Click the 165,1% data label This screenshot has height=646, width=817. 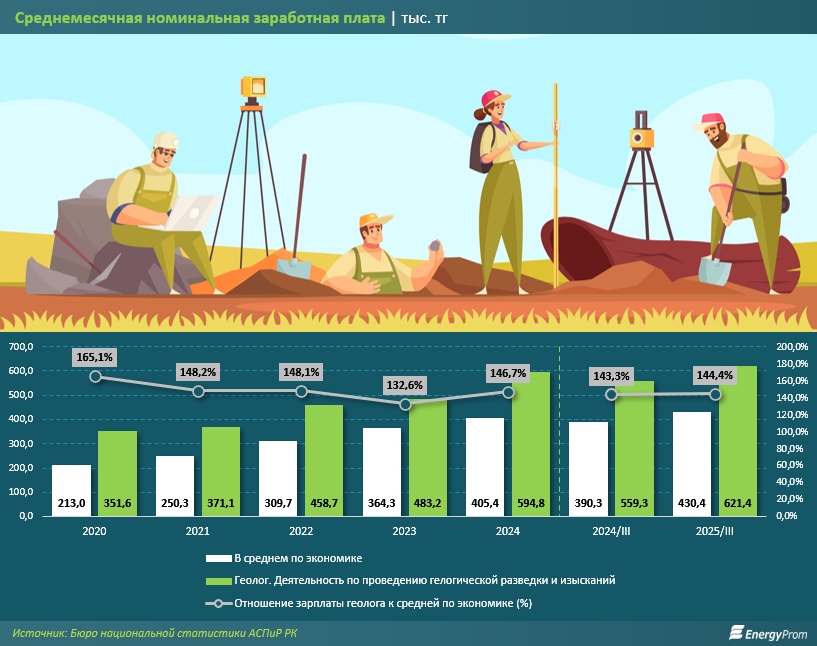click(94, 356)
